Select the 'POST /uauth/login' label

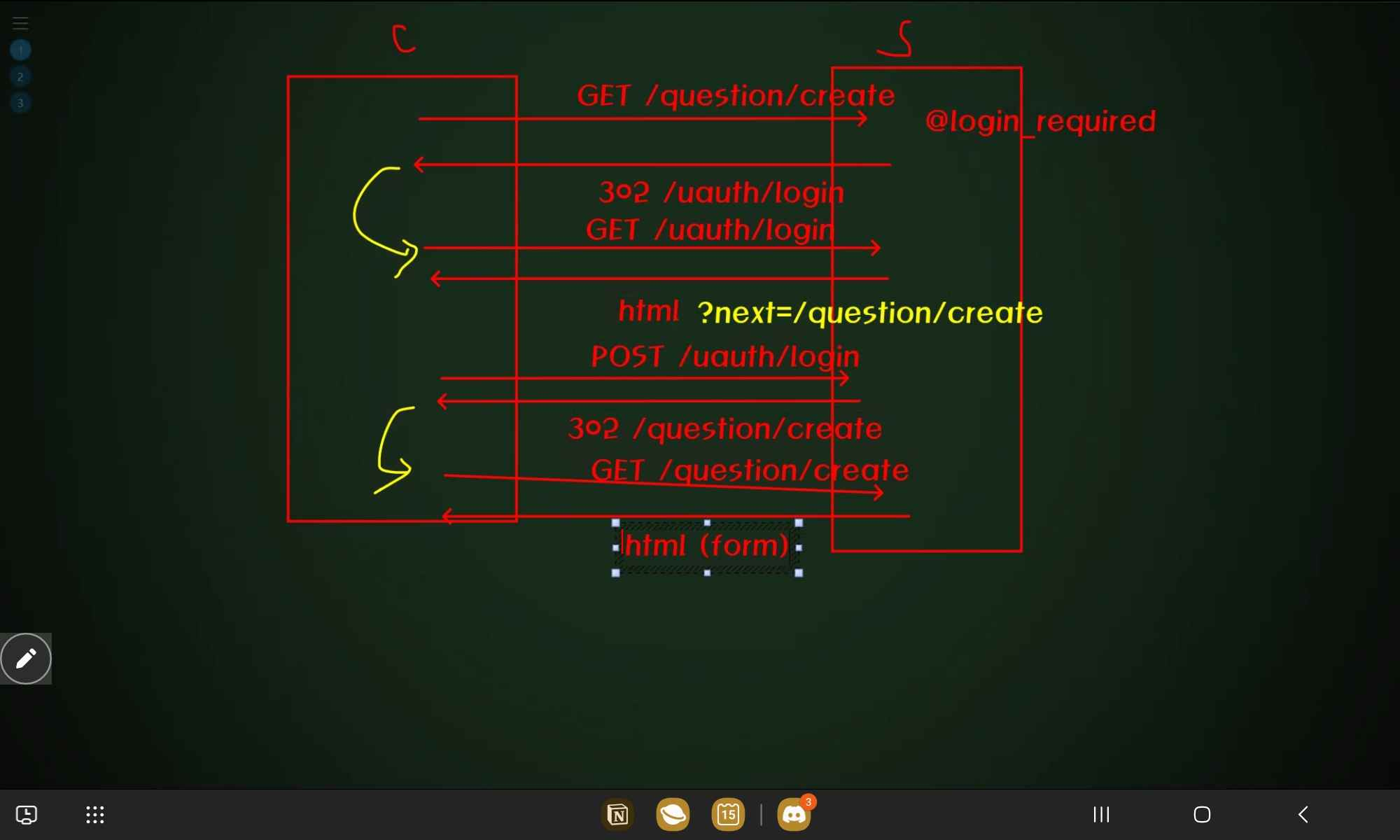tap(725, 357)
